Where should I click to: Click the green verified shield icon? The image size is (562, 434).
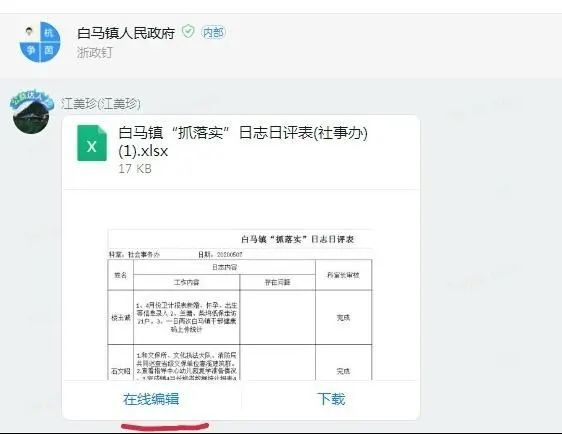click(x=188, y=32)
